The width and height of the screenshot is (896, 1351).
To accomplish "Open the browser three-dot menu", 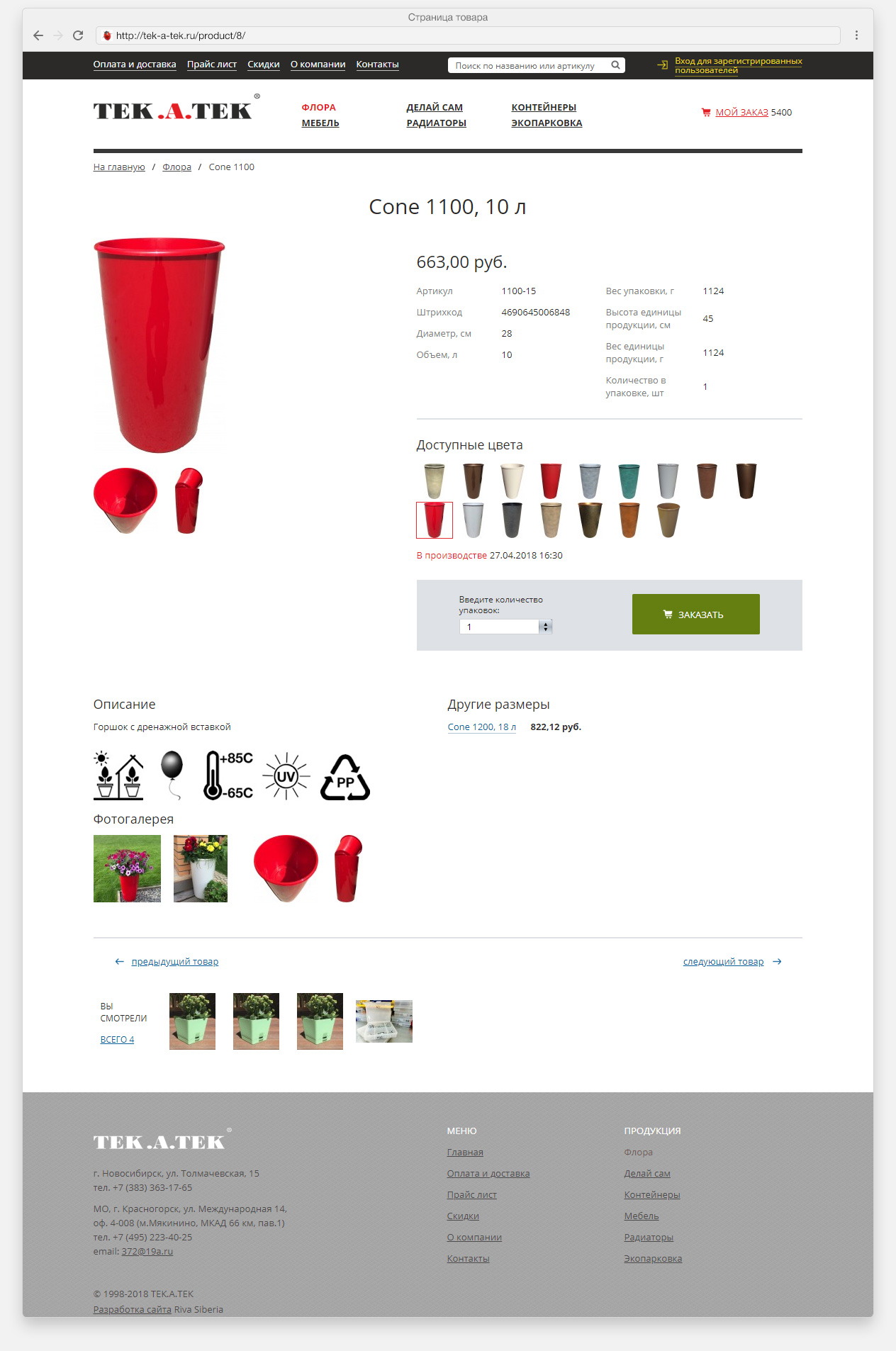I will point(856,35).
